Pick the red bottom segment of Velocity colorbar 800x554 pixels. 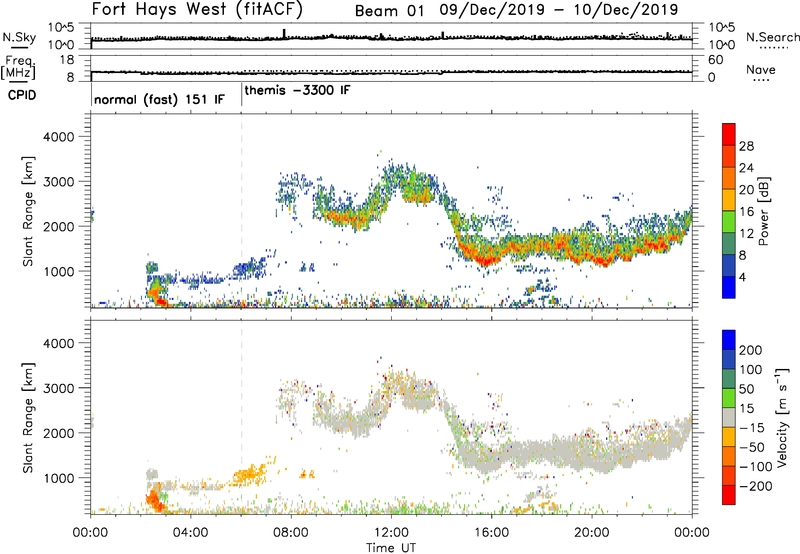[729, 495]
